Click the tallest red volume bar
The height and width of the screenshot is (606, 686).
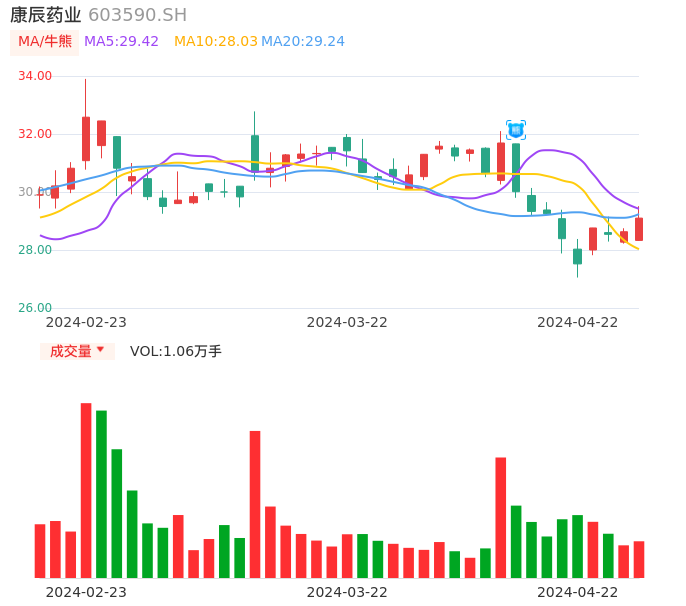pos(86,490)
